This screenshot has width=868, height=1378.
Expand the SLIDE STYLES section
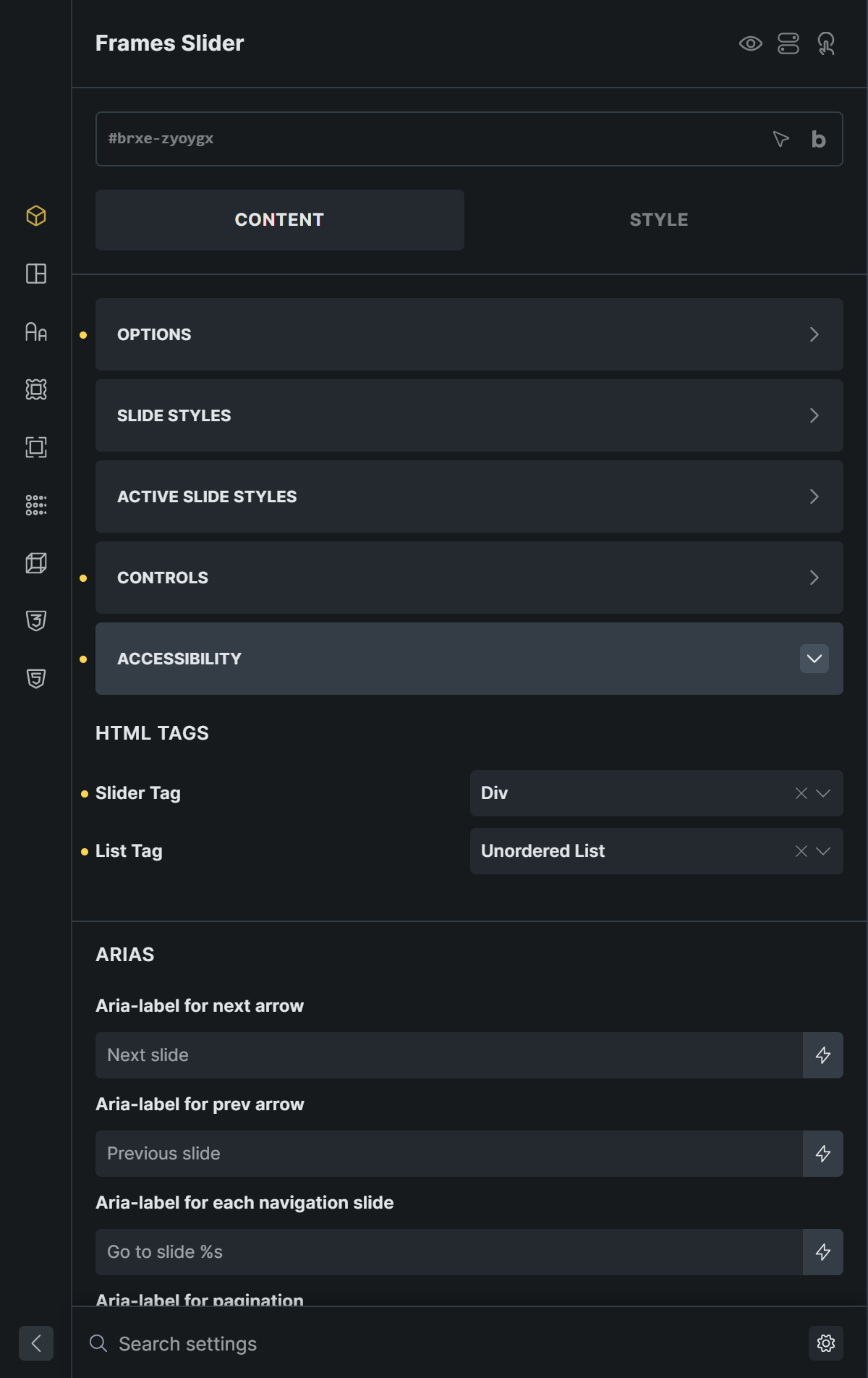[469, 415]
